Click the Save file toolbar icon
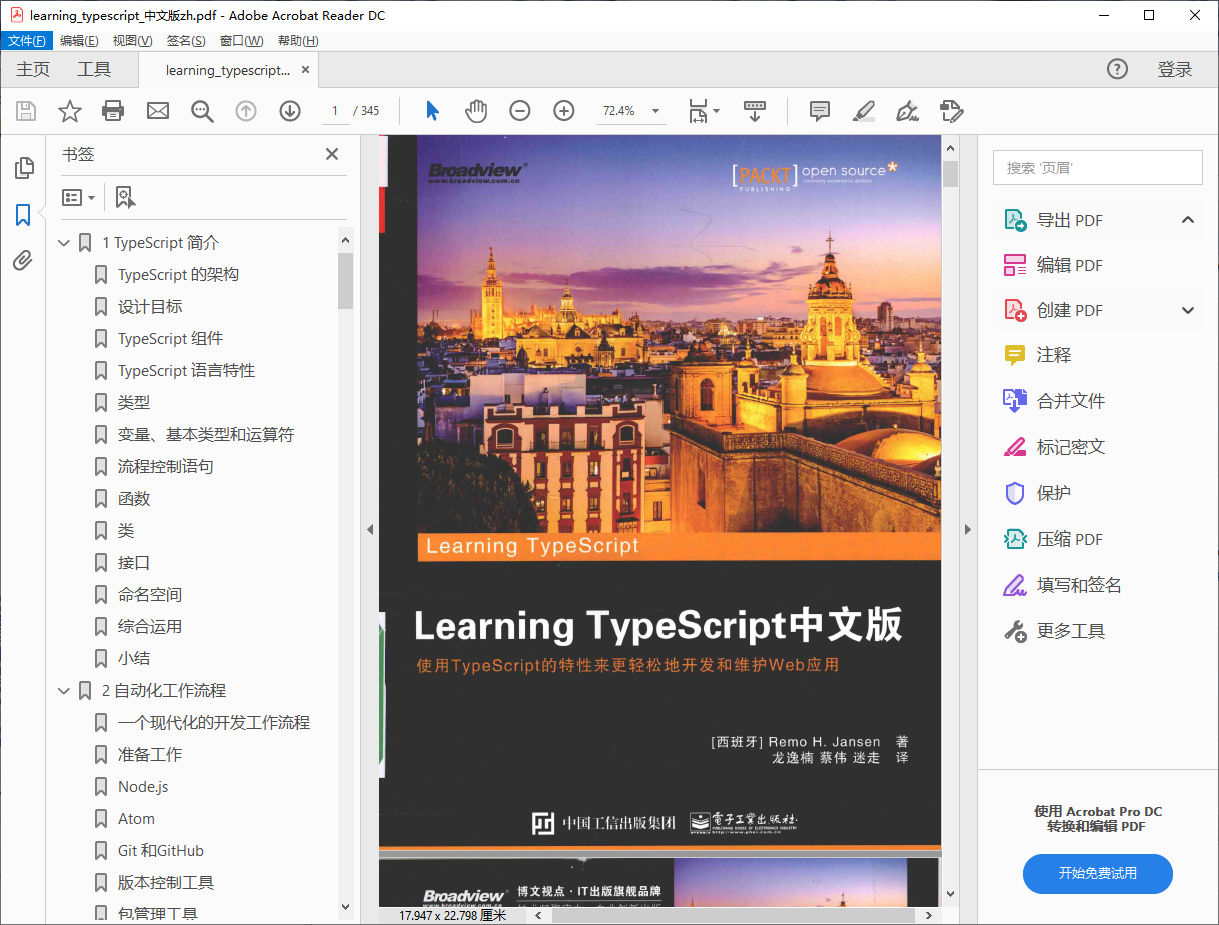The image size is (1219, 925). (x=25, y=111)
